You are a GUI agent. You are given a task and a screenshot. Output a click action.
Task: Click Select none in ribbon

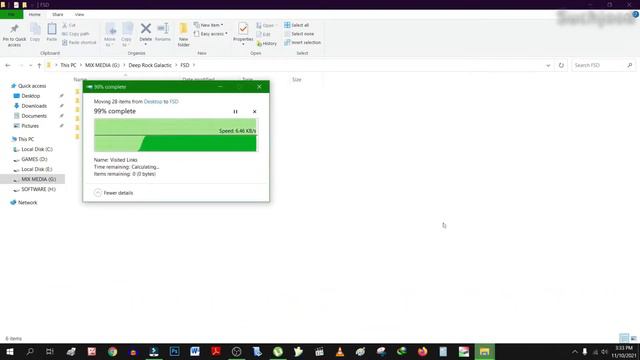pos(299,34)
